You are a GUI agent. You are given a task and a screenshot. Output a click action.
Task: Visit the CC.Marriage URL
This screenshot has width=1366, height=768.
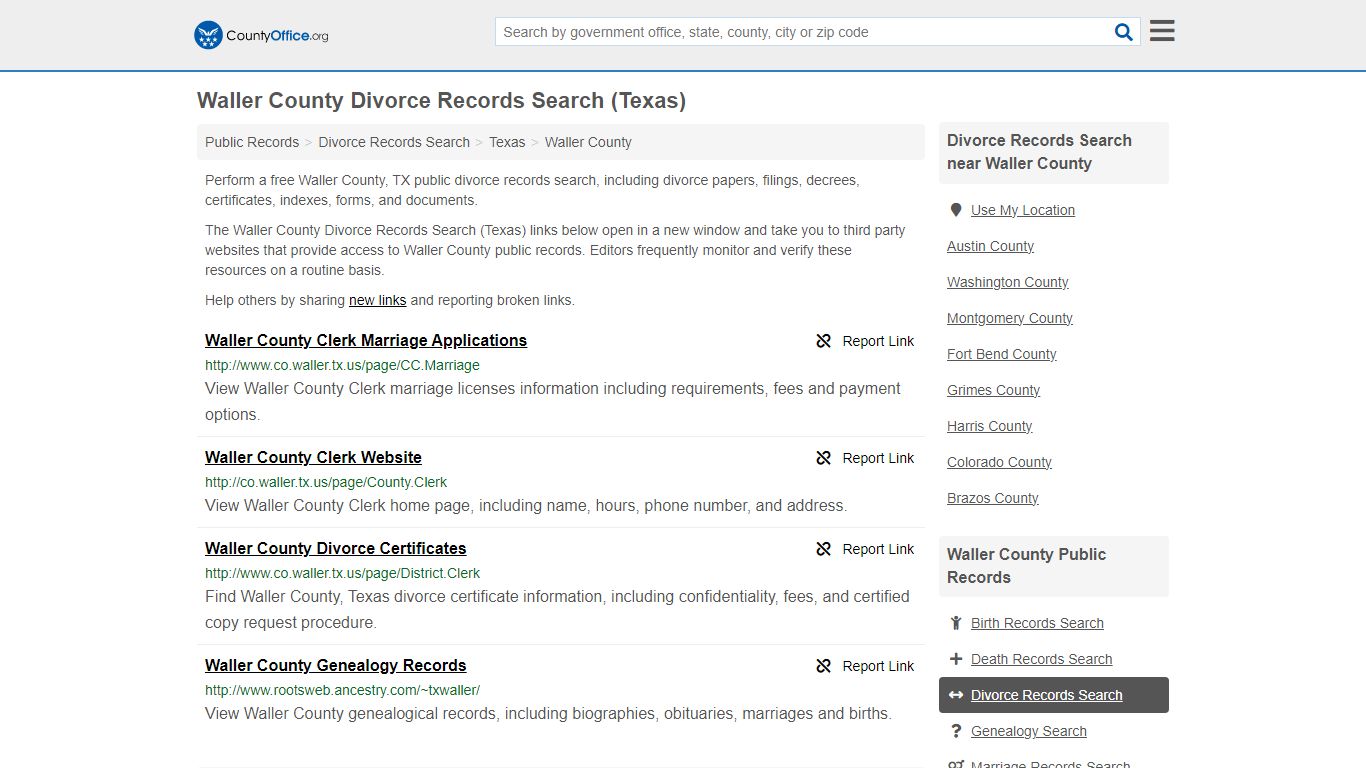(342, 365)
